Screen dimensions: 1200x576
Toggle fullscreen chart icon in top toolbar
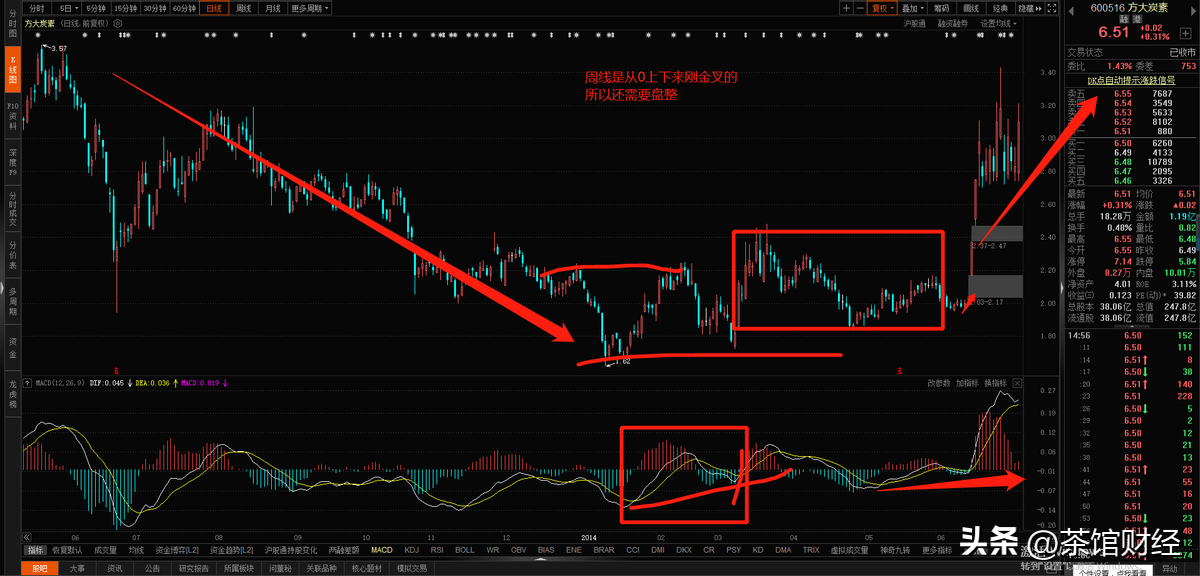[x=1050, y=8]
